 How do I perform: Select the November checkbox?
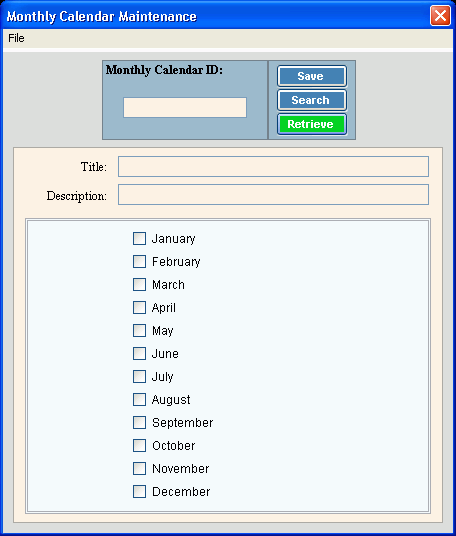point(139,468)
